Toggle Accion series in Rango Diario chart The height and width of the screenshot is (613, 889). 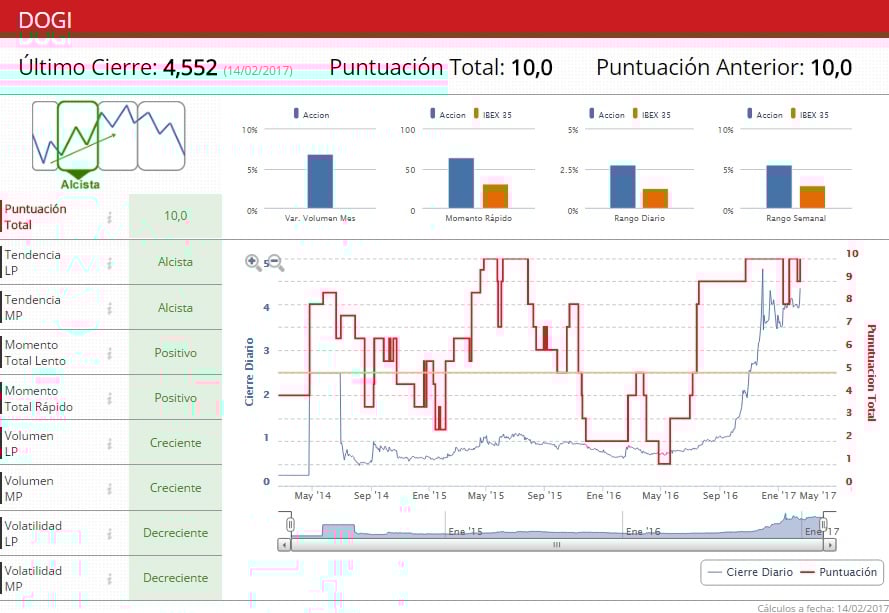pyautogui.click(x=607, y=114)
